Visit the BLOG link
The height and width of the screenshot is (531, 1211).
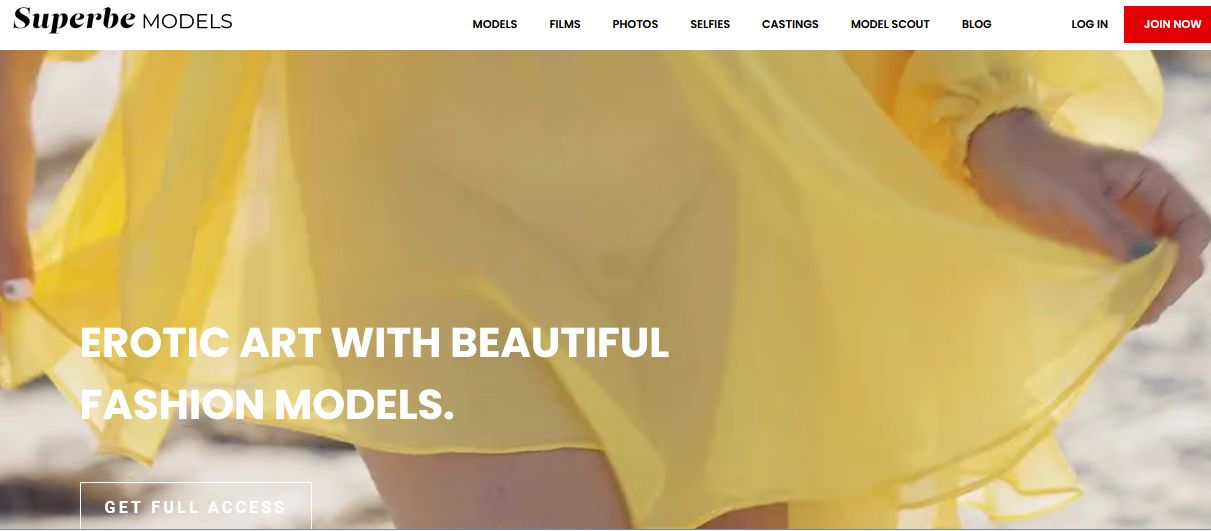coord(976,24)
